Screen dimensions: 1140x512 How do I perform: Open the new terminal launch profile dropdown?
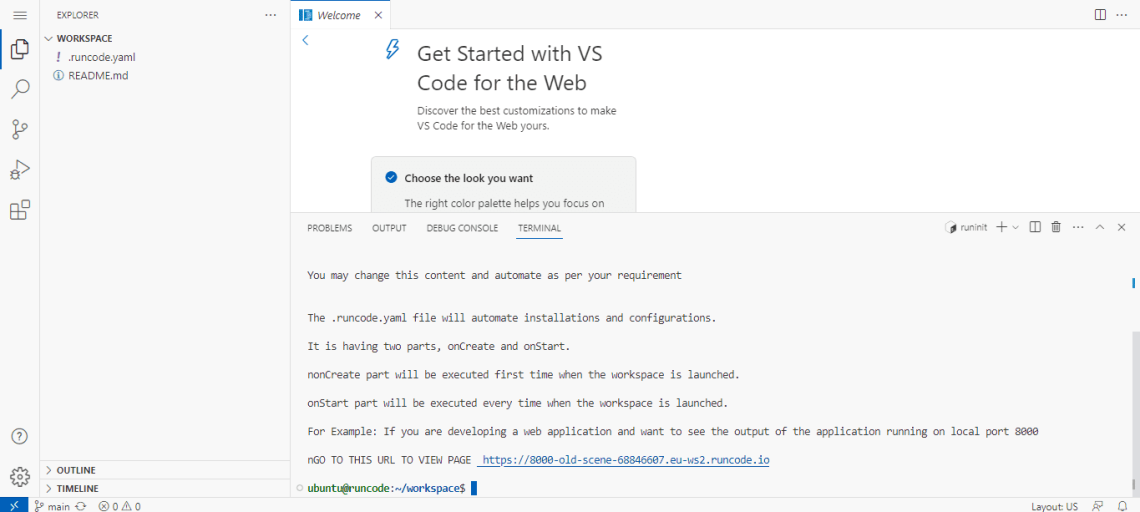pos(1016,228)
